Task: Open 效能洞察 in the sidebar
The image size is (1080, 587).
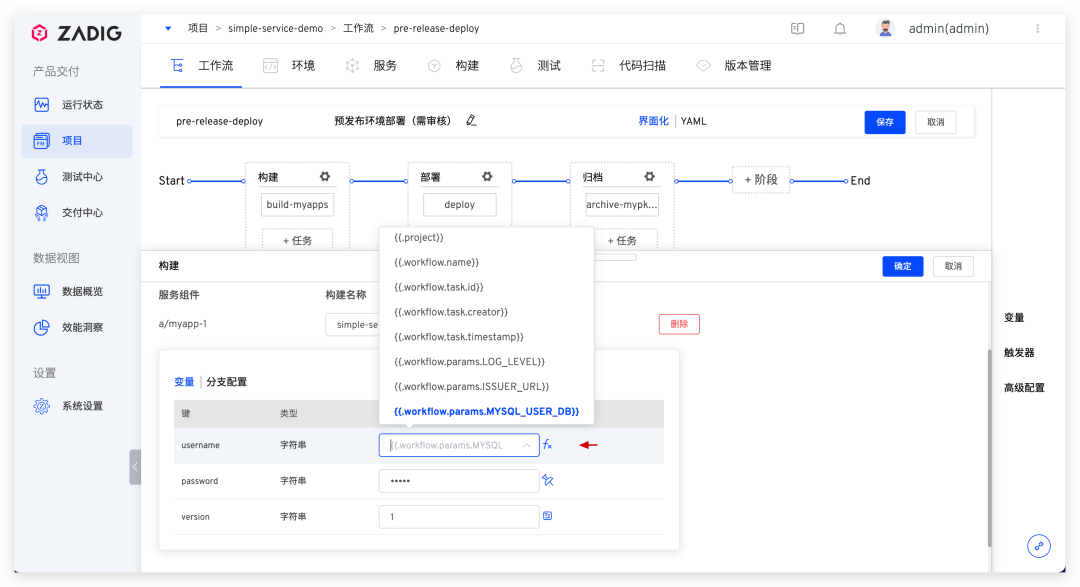Action: (x=76, y=327)
